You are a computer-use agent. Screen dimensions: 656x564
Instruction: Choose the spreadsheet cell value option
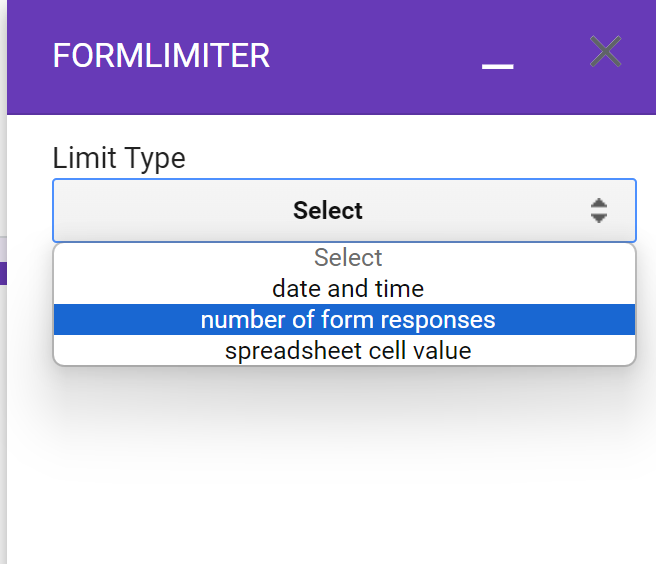pos(348,351)
